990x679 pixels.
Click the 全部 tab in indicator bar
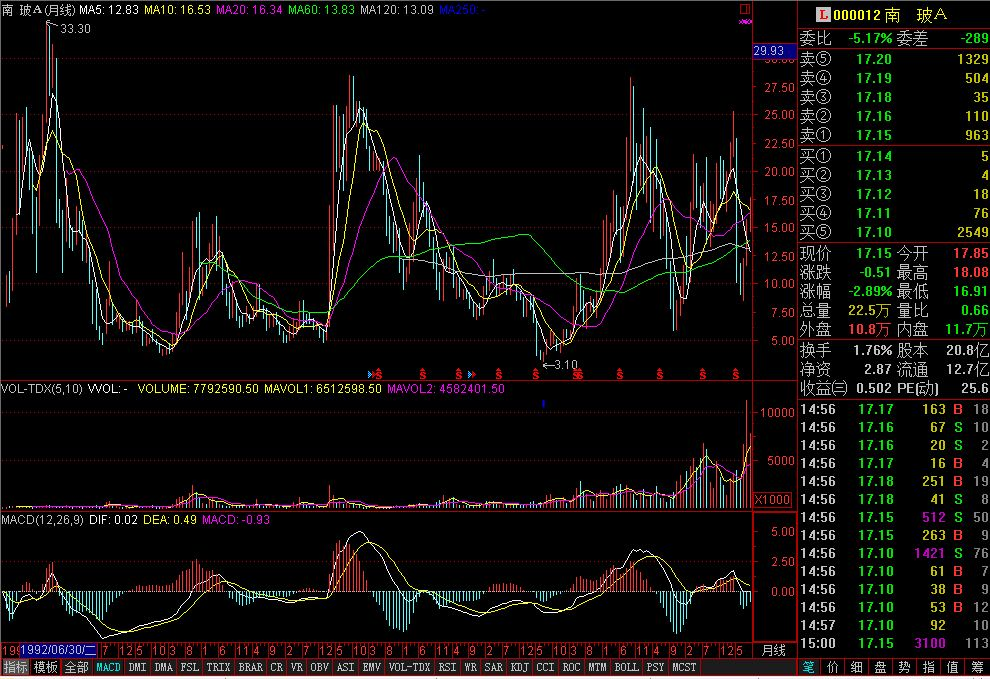click(x=76, y=667)
